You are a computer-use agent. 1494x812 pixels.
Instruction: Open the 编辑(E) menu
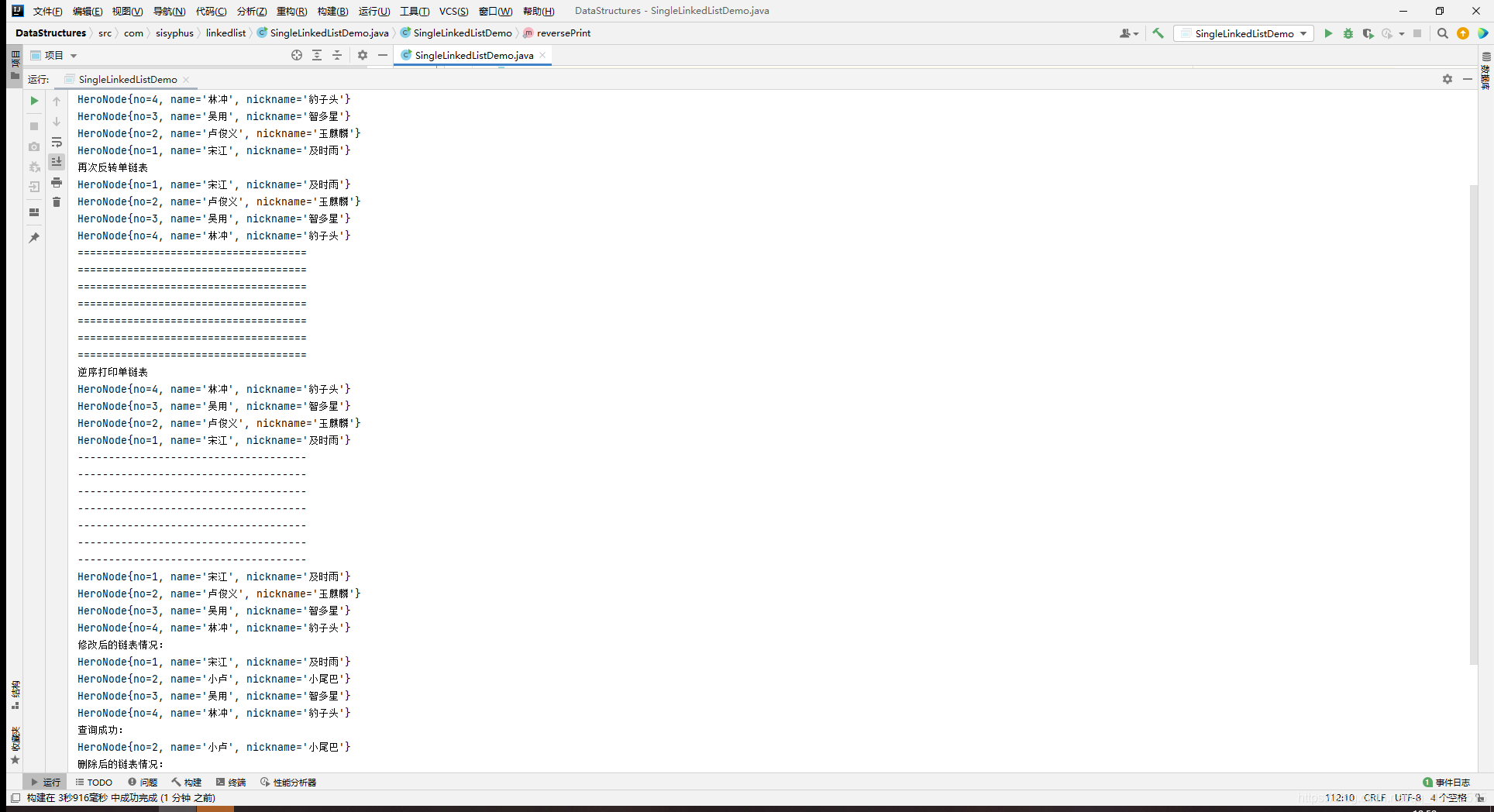coord(88,11)
